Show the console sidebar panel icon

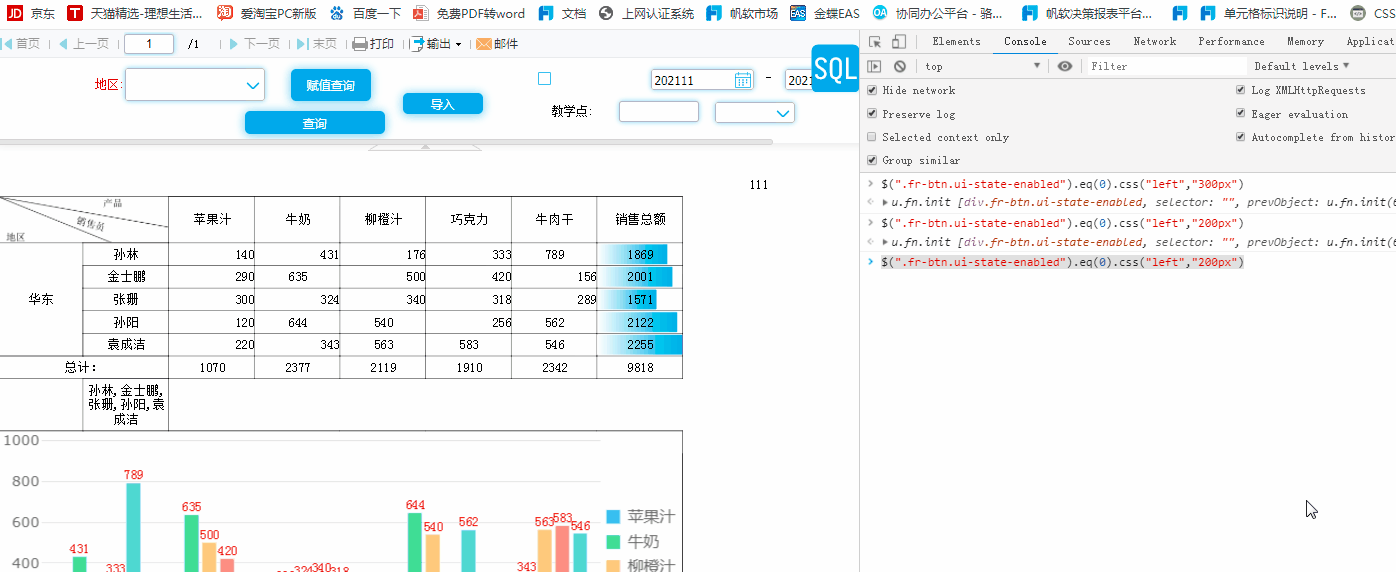tap(875, 66)
